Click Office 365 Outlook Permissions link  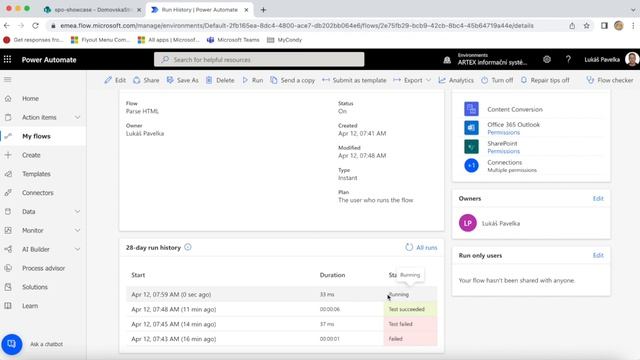tap(503, 133)
